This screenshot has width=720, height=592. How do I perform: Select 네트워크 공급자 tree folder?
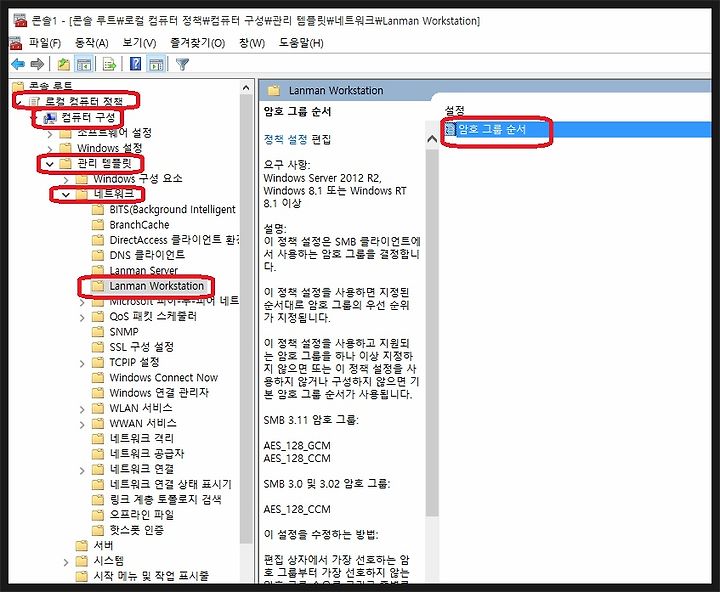(x=146, y=454)
